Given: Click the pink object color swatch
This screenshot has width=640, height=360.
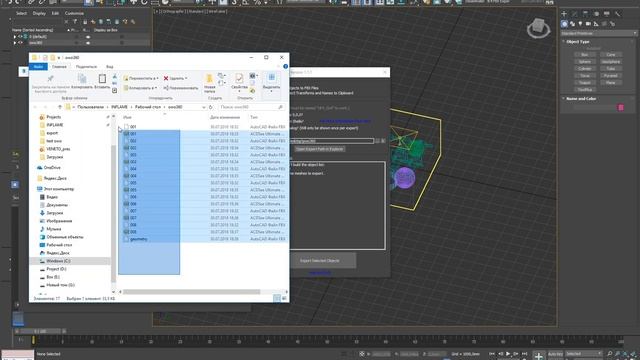Looking at the screenshot, I should coord(620,107).
